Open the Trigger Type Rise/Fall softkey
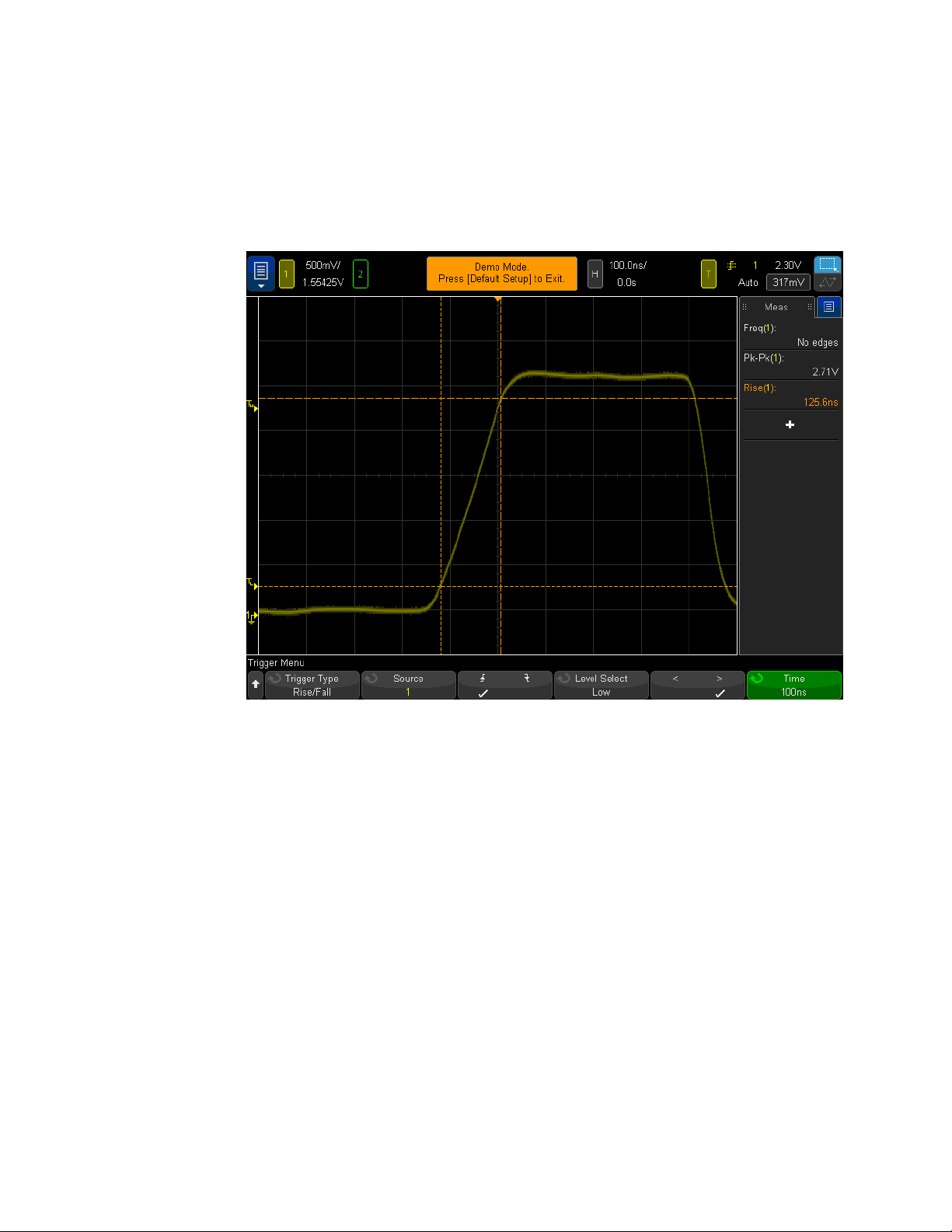Viewport: 952px width, 1232px height. coord(312,685)
